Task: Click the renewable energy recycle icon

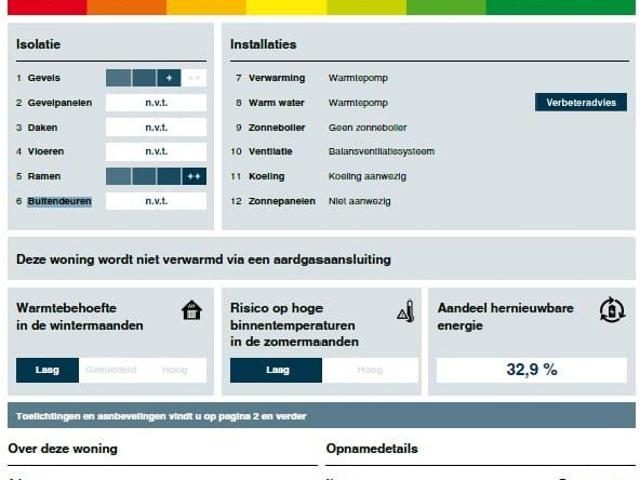Action: coord(612,310)
